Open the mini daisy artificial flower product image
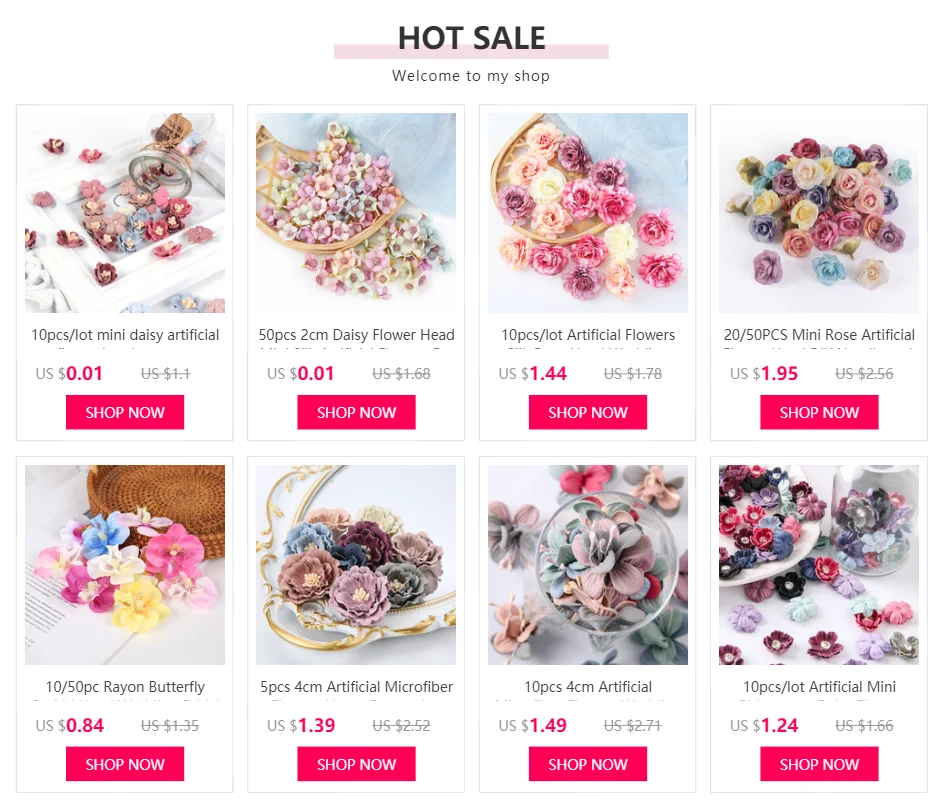 (x=125, y=213)
